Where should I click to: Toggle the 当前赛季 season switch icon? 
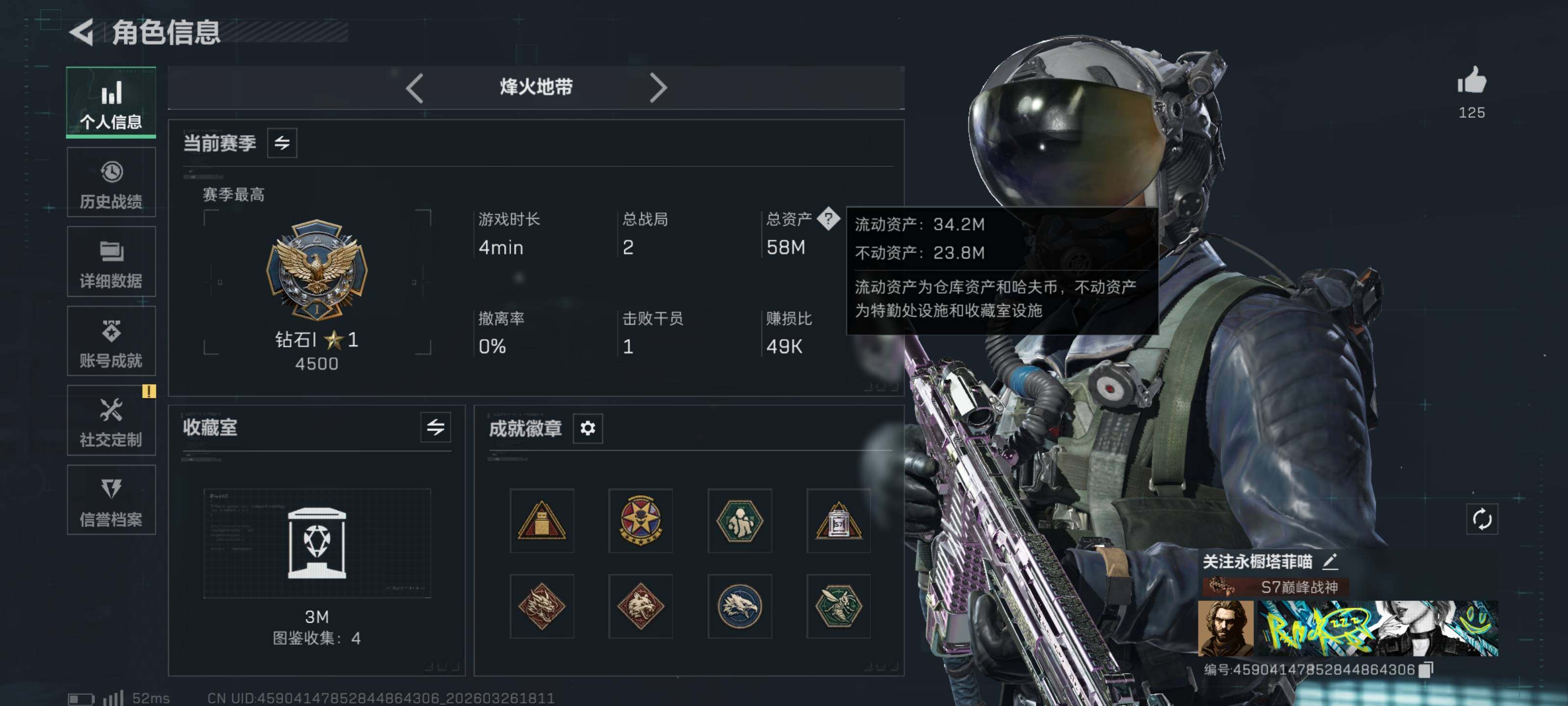[x=282, y=143]
